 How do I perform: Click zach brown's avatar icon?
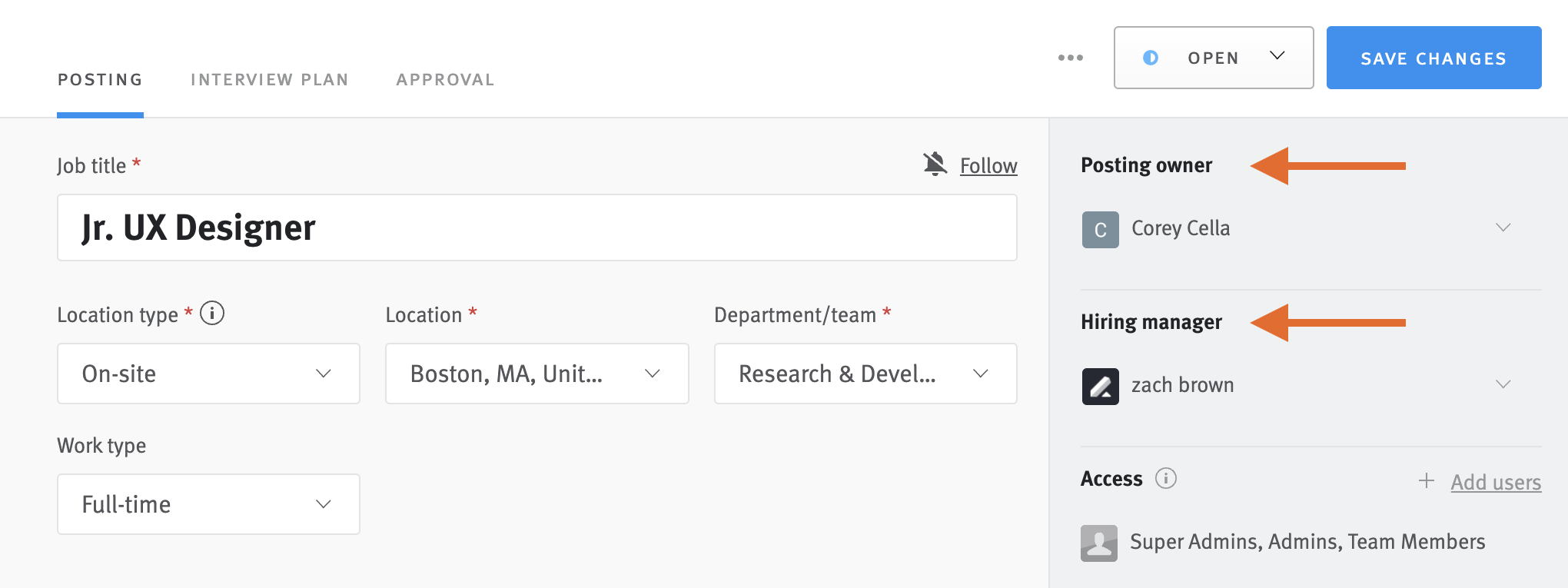pyautogui.click(x=1100, y=387)
